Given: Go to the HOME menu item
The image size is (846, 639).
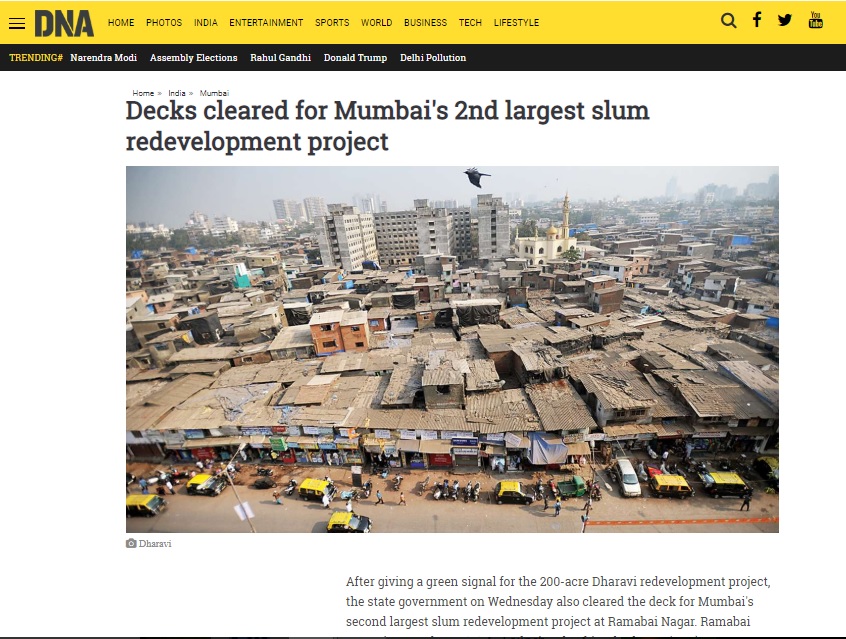Looking at the screenshot, I should click(121, 23).
